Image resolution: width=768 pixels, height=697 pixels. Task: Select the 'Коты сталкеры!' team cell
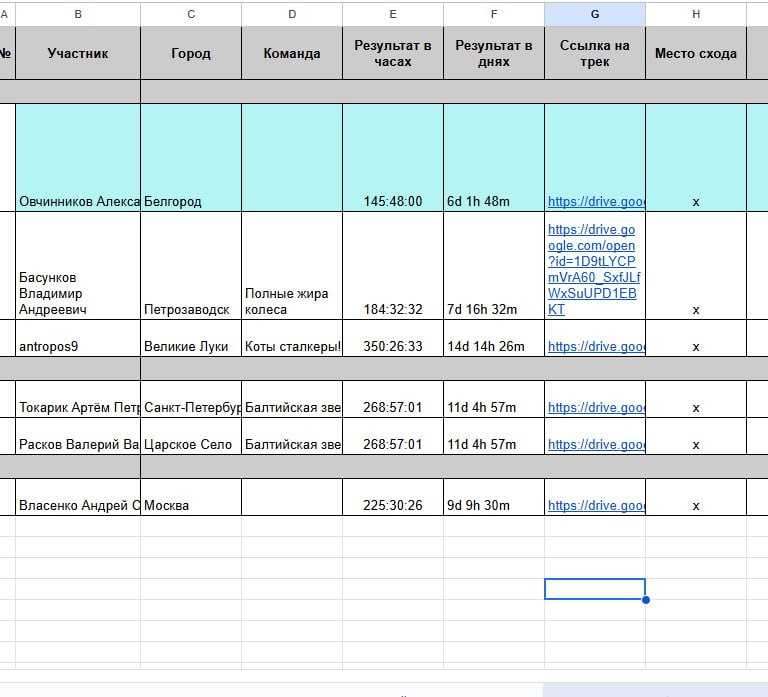click(291, 347)
